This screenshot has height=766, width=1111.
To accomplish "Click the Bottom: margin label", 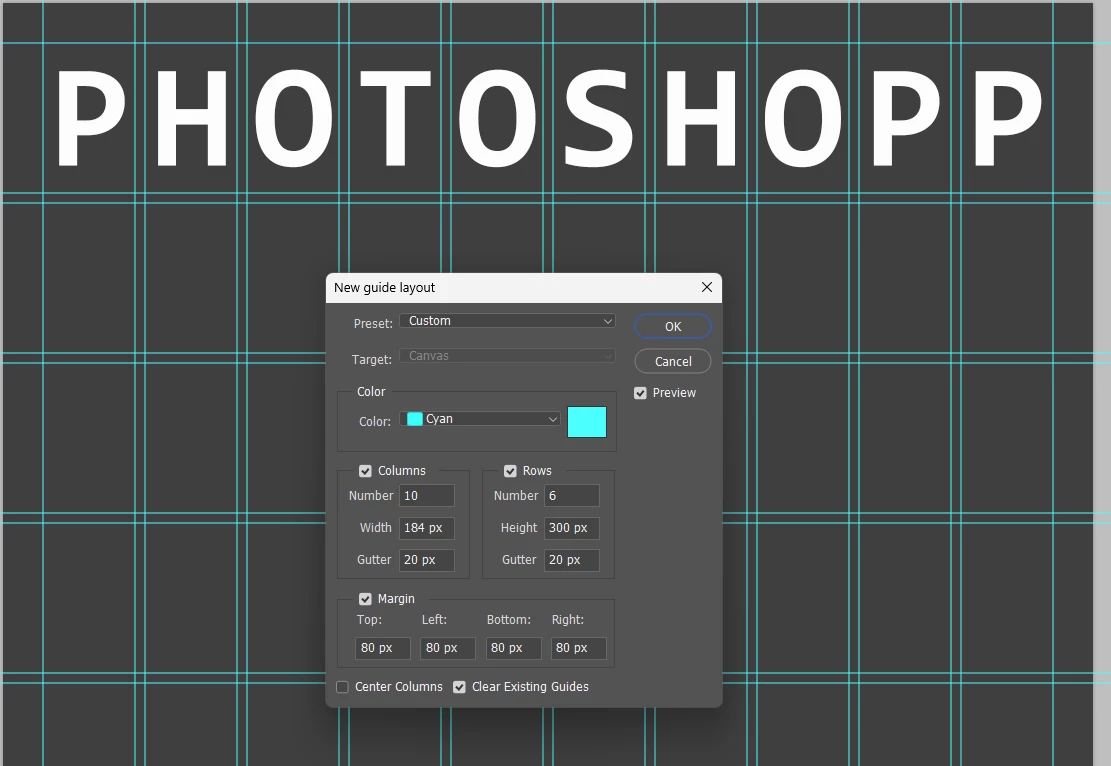I will 509,620.
